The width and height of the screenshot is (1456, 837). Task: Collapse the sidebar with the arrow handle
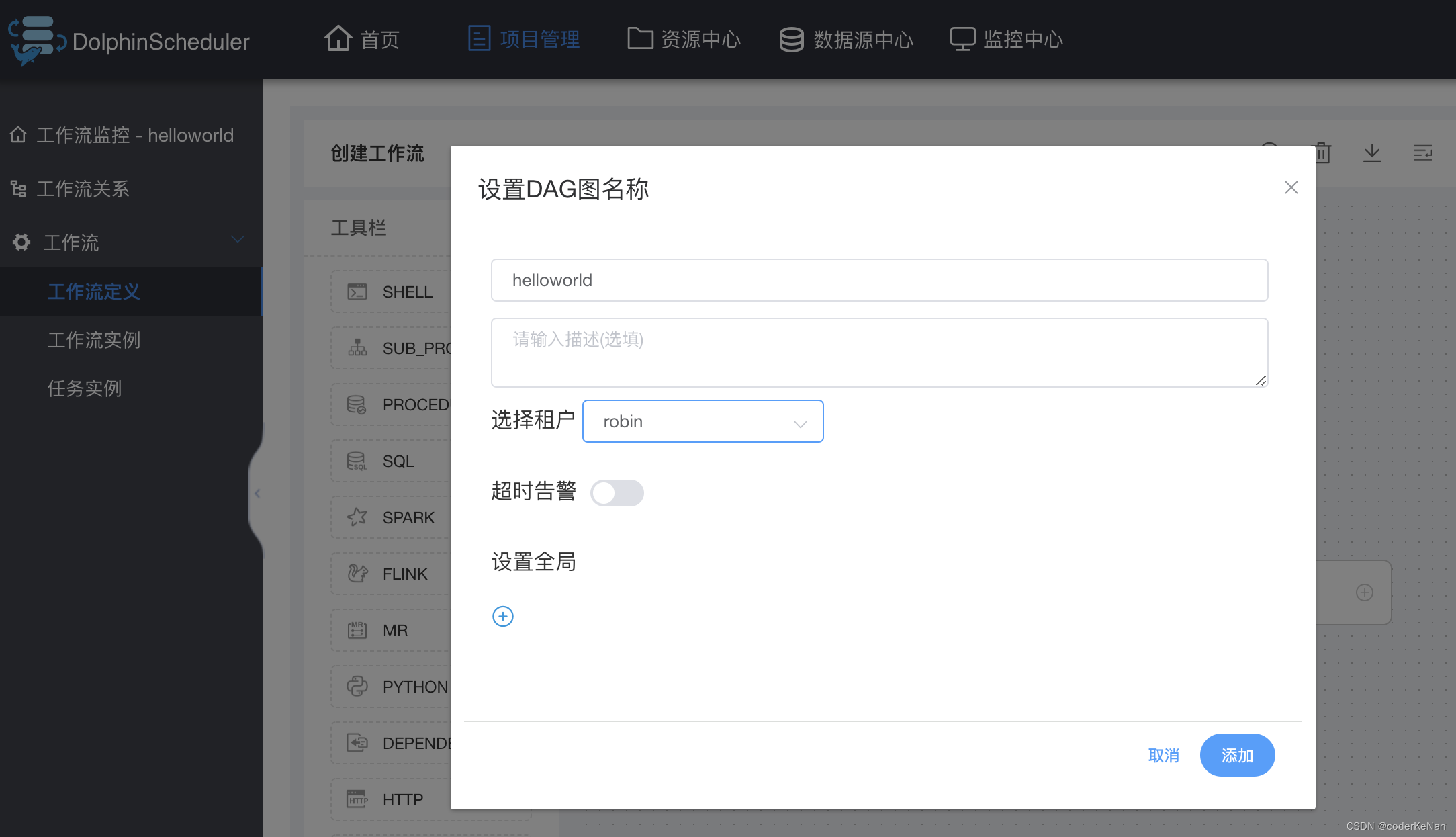[x=257, y=494]
